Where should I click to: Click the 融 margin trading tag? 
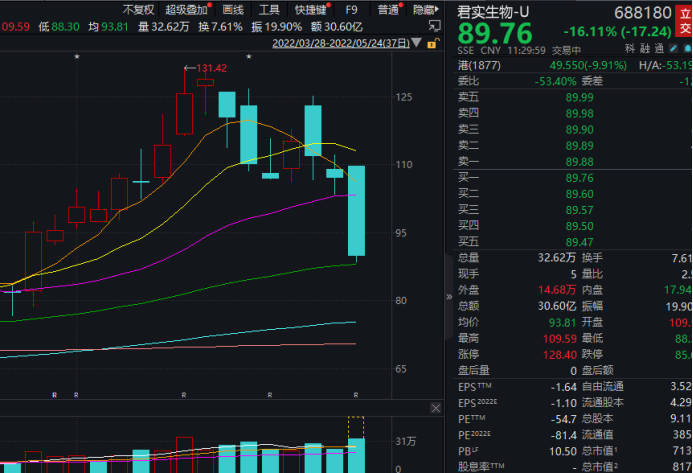[642, 48]
